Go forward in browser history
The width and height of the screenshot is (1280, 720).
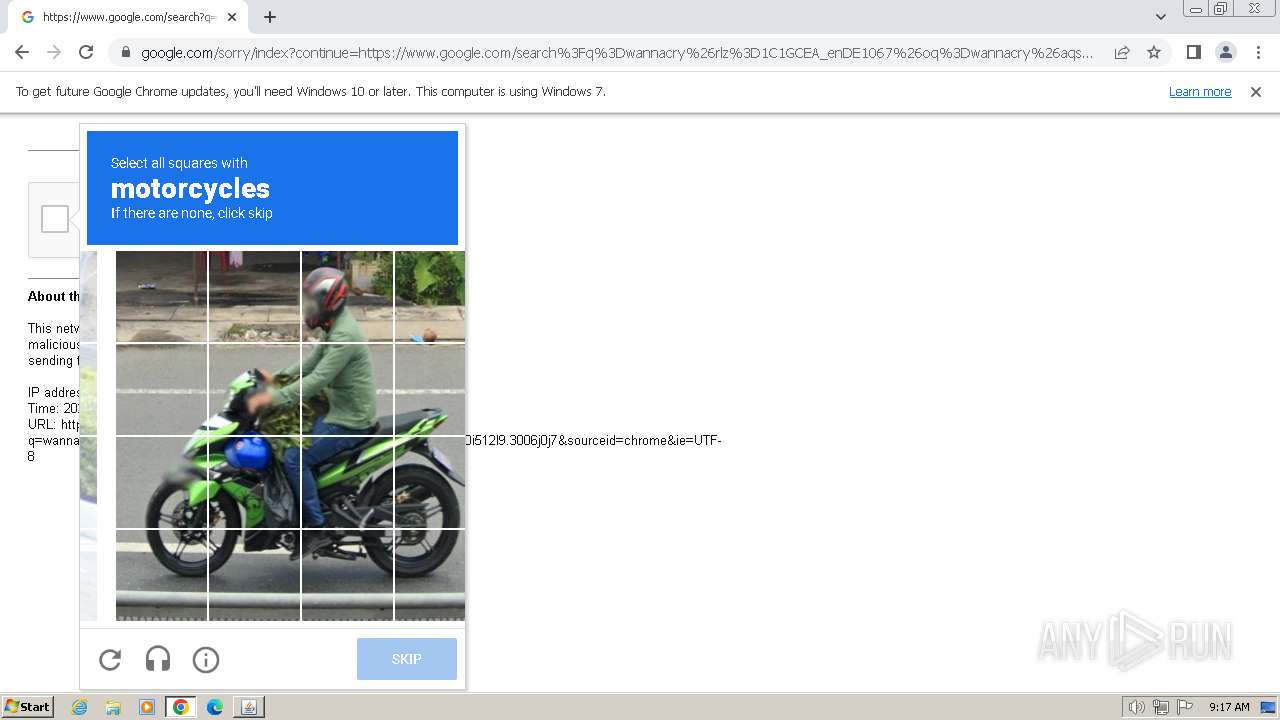[x=54, y=52]
